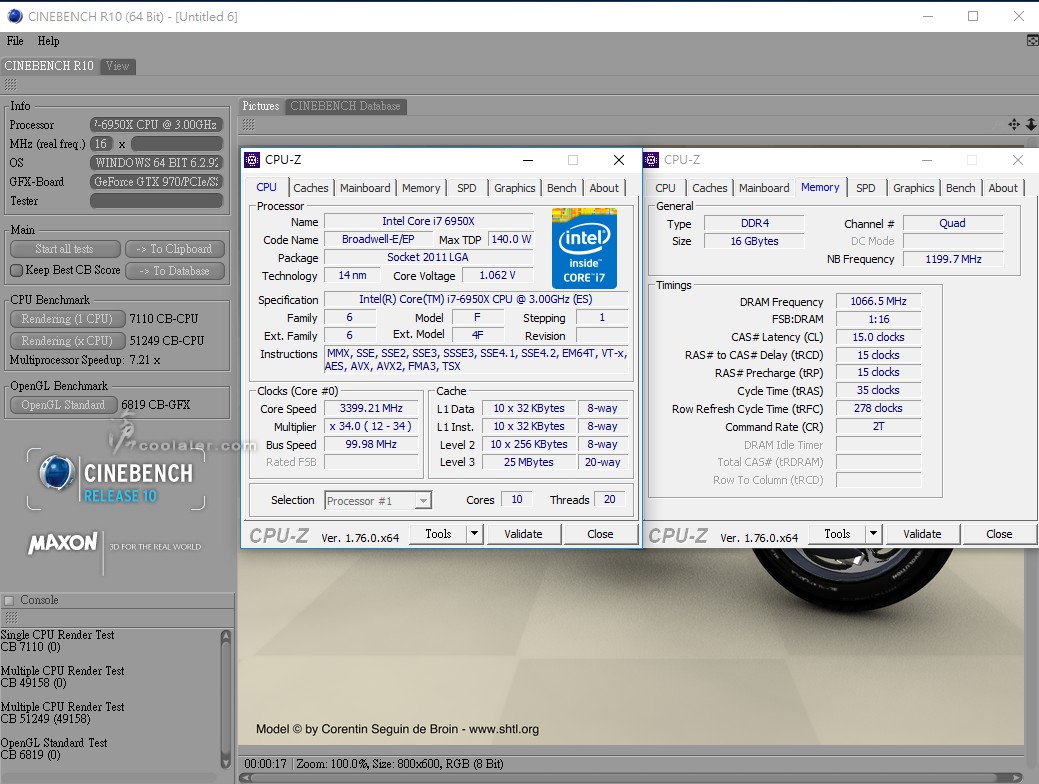Image resolution: width=1039 pixels, height=784 pixels.
Task: Click the To Clipboard button
Action: tap(174, 249)
